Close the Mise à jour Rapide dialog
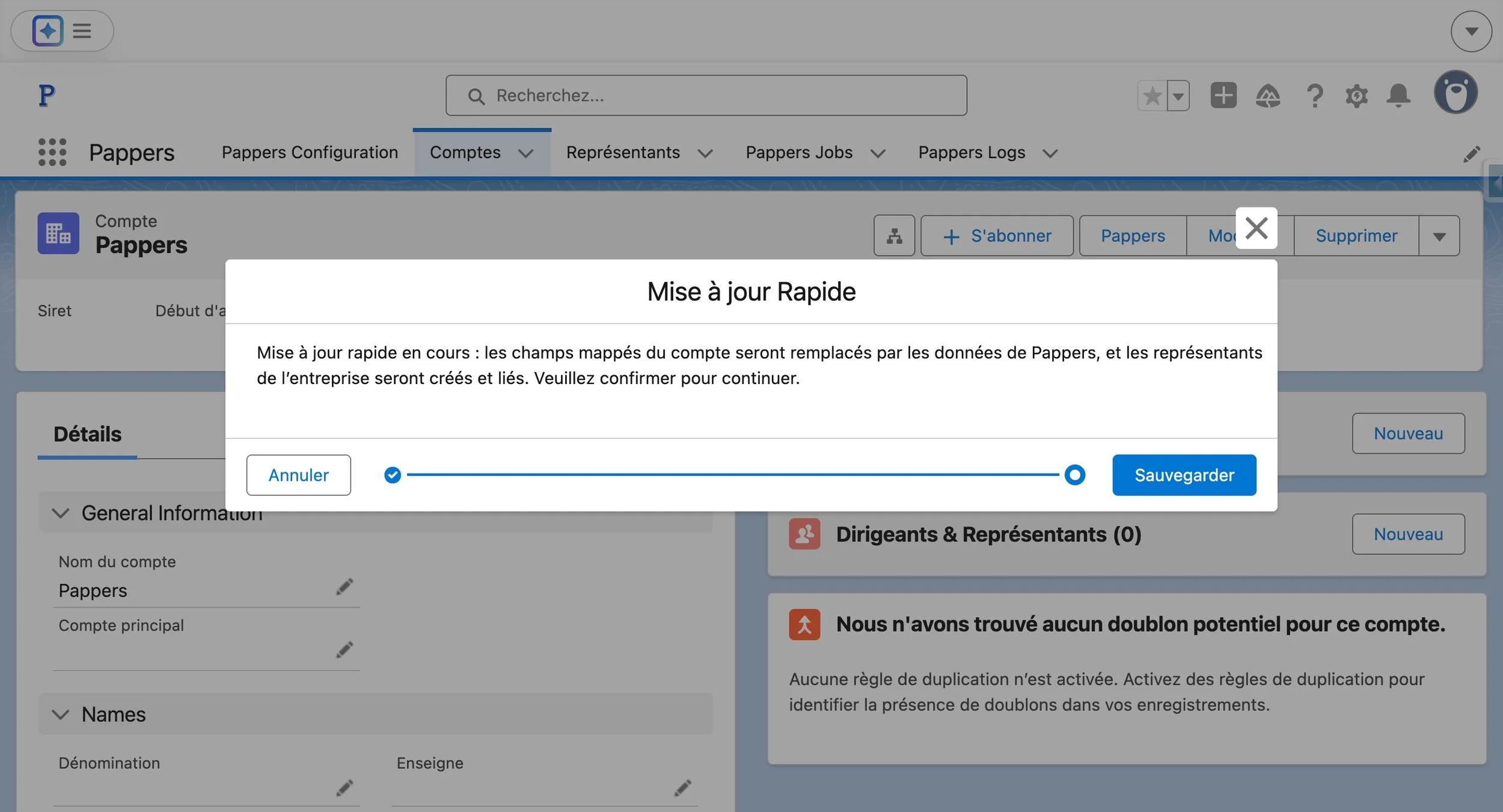1503x812 pixels. click(x=1256, y=228)
